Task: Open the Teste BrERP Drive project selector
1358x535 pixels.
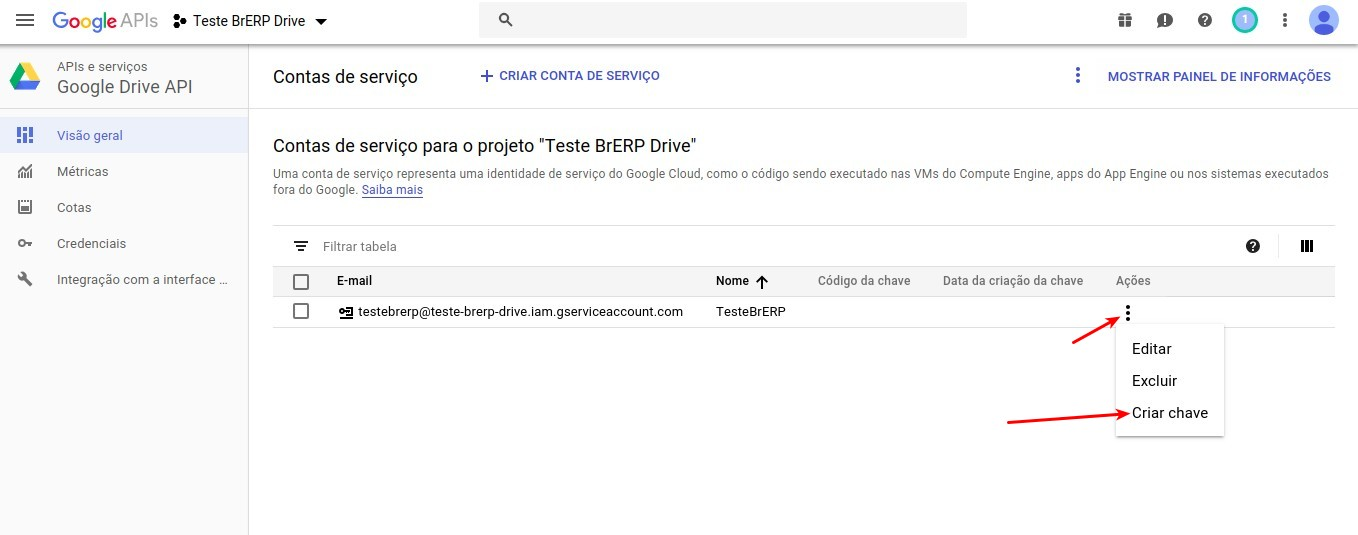Action: pyautogui.click(x=250, y=21)
